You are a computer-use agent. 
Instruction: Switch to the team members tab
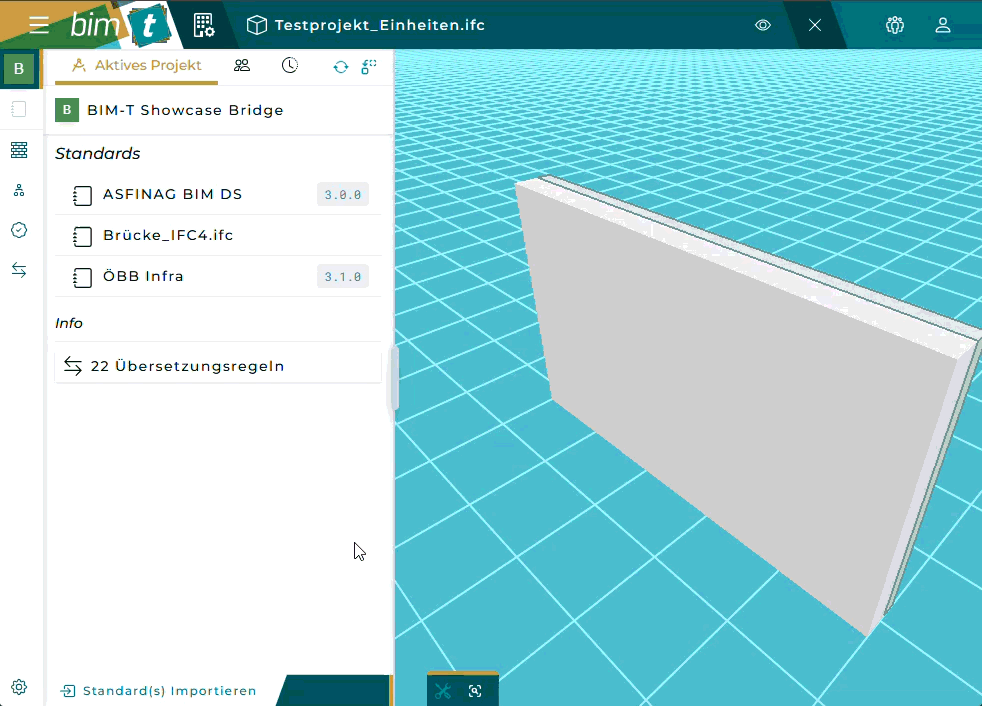(x=242, y=65)
